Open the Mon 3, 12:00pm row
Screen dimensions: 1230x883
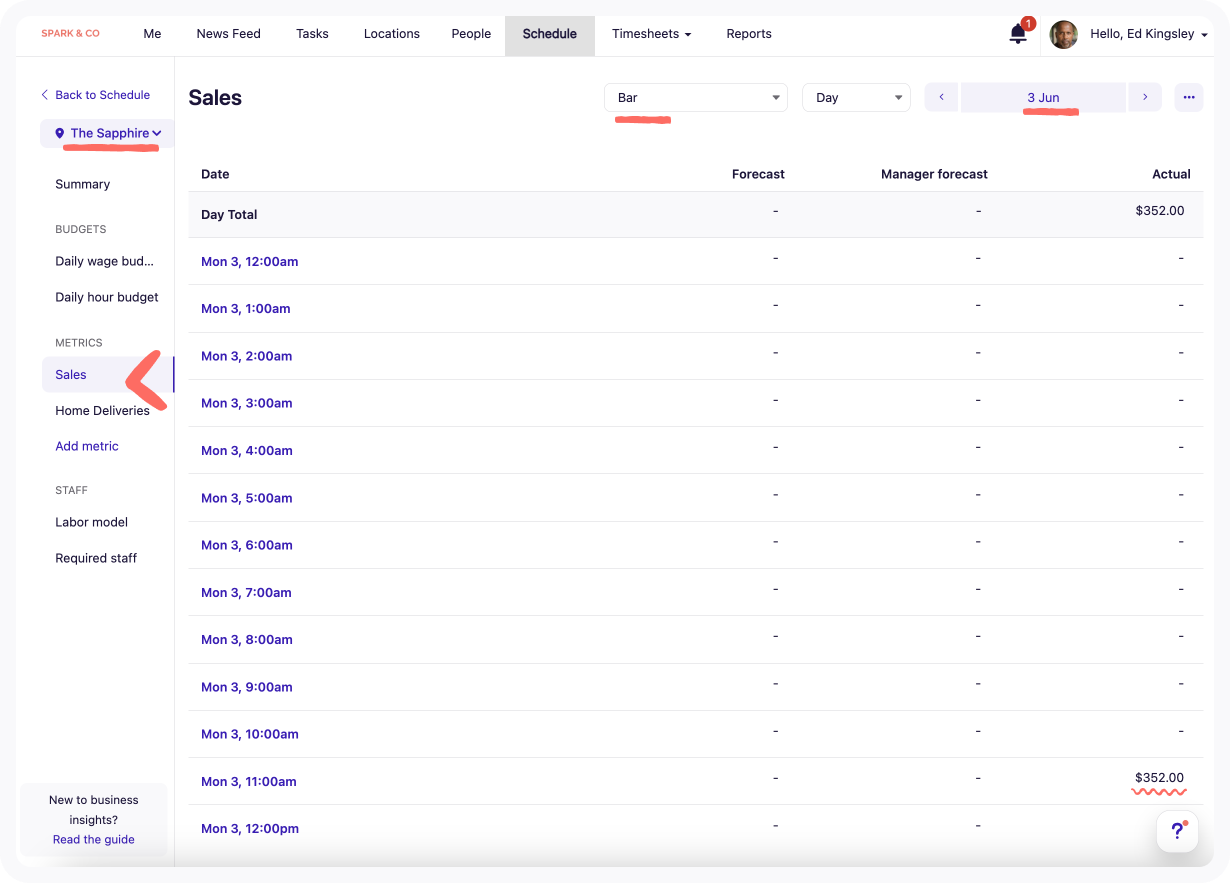click(x=695, y=828)
